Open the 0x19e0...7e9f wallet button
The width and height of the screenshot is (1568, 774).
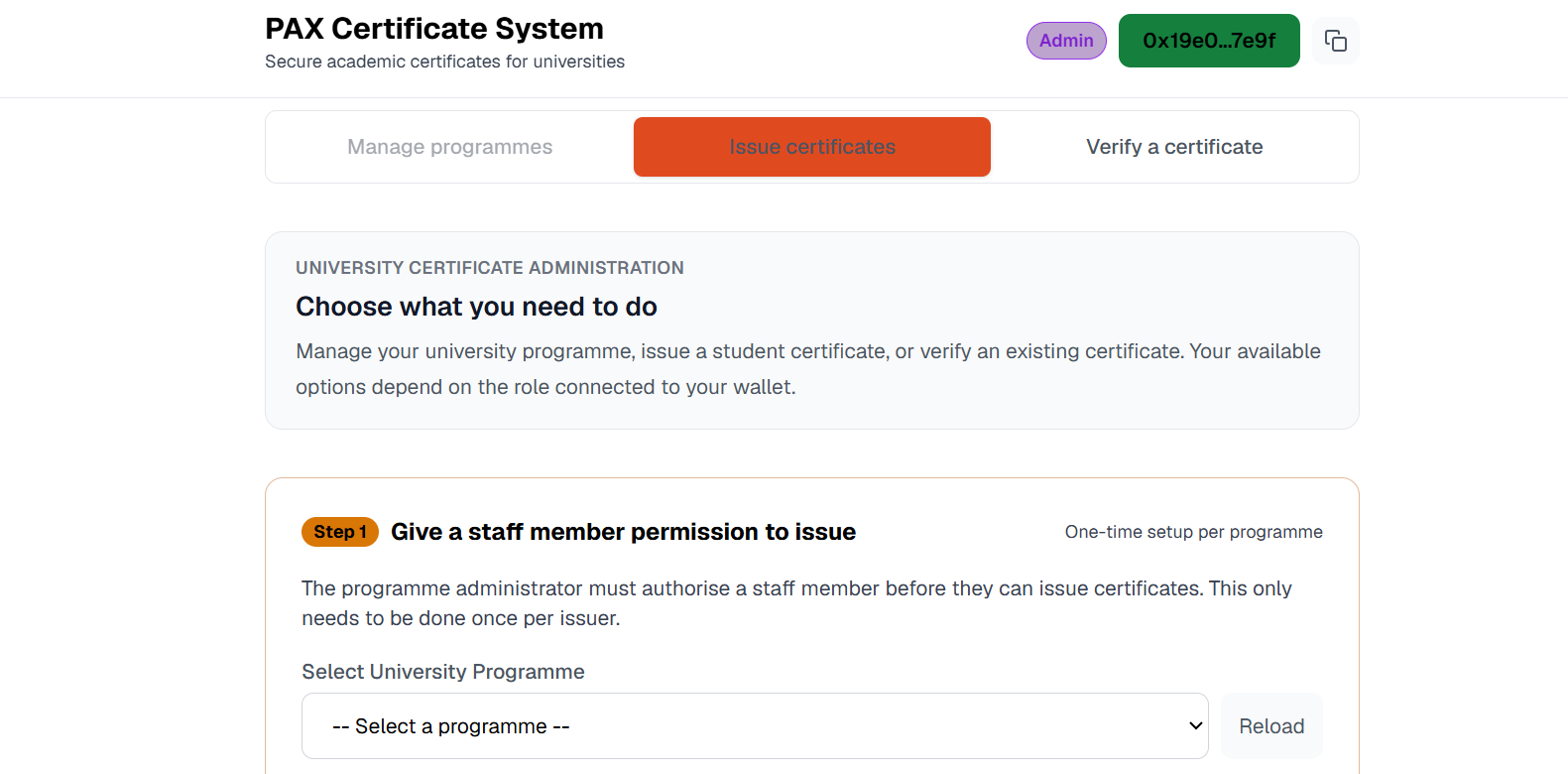1209,41
